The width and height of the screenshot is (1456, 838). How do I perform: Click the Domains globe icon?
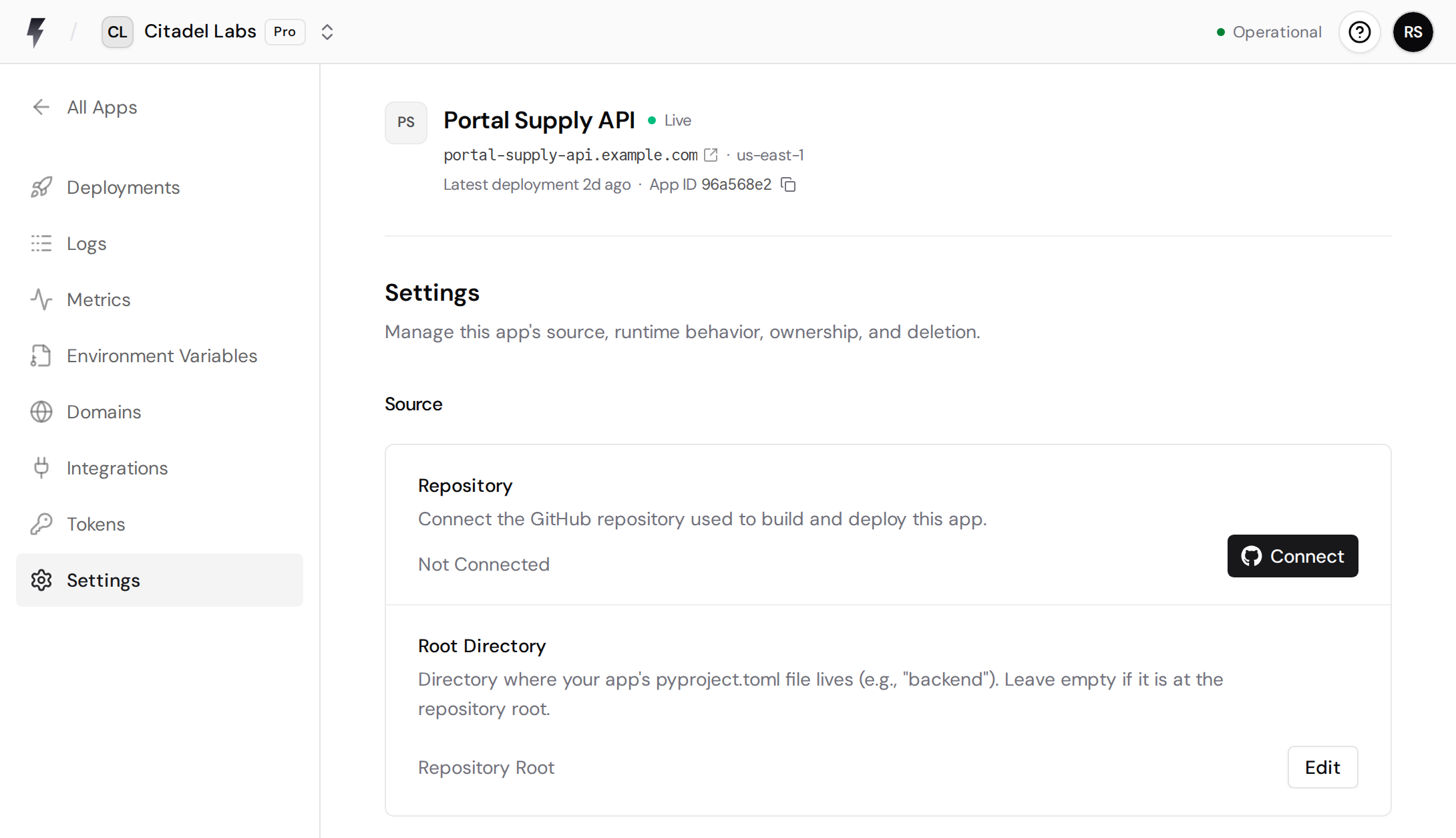point(41,412)
